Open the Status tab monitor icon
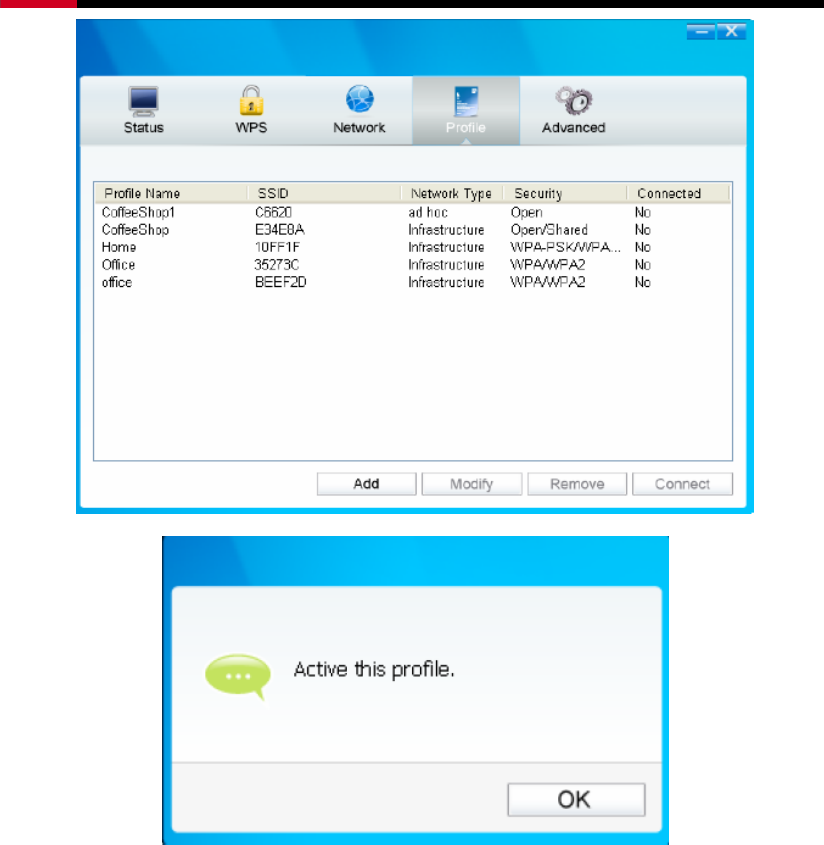This screenshot has width=824, height=845. (143, 101)
